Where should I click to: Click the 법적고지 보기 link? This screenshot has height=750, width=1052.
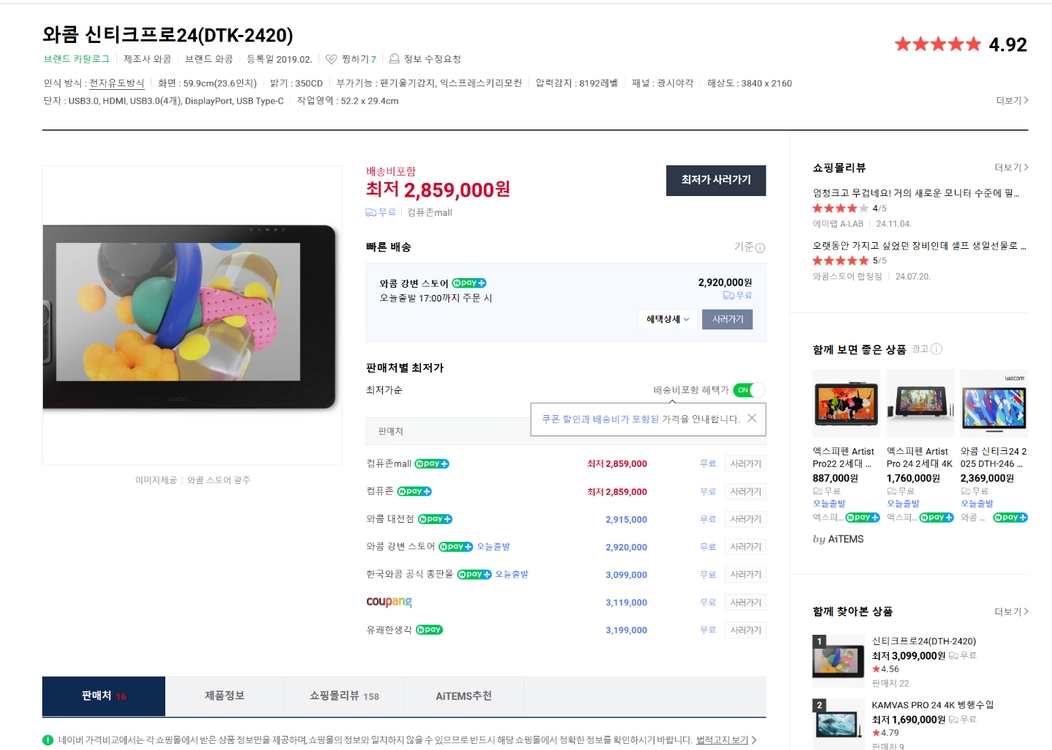tap(722, 740)
